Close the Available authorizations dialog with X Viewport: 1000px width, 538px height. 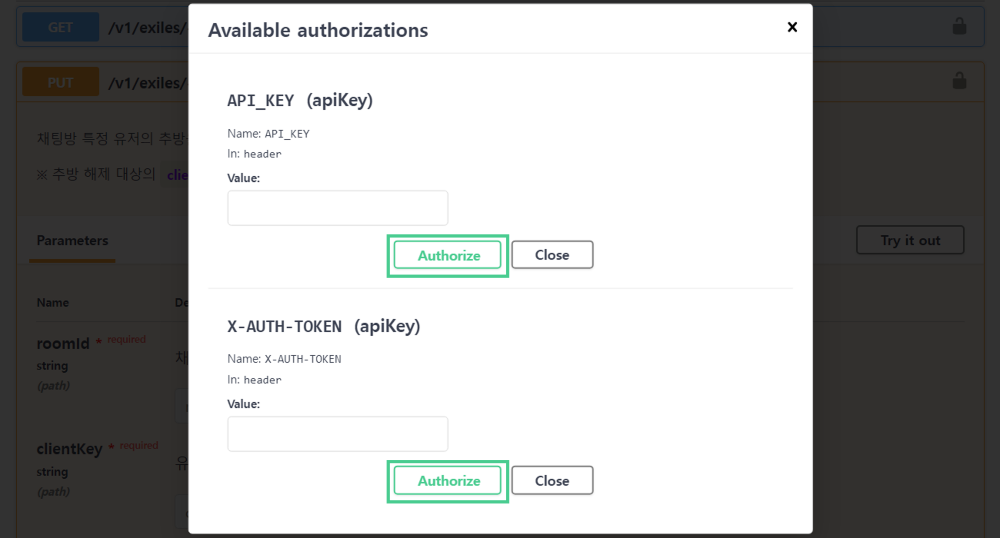pyautogui.click(x=792, y=27)
